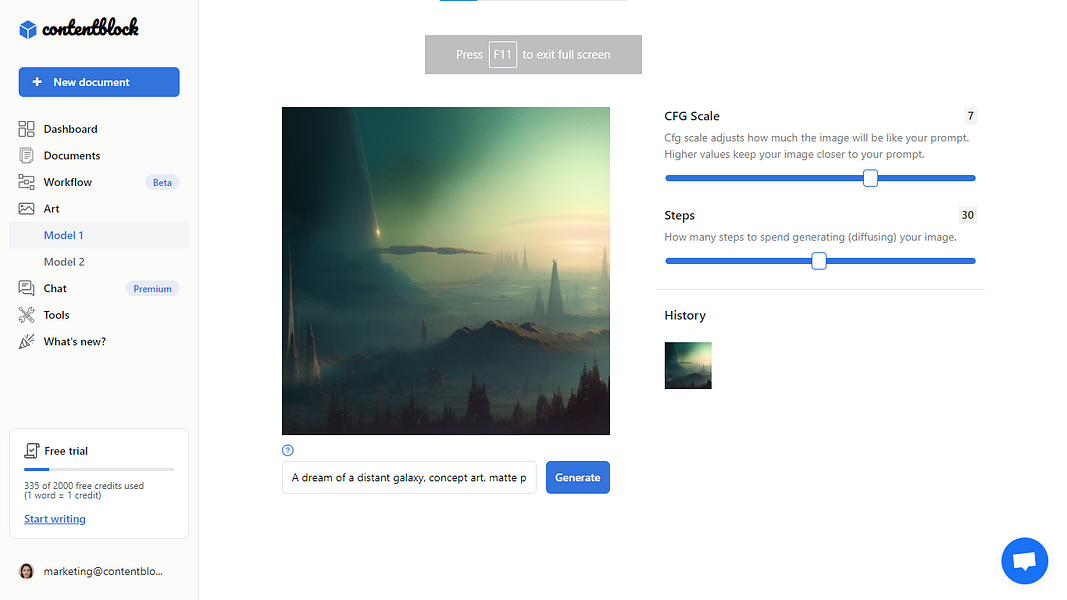Click the CFG Scale slider handle
Viewport: 1067px width, 600px height.
[x=870, y=178]
